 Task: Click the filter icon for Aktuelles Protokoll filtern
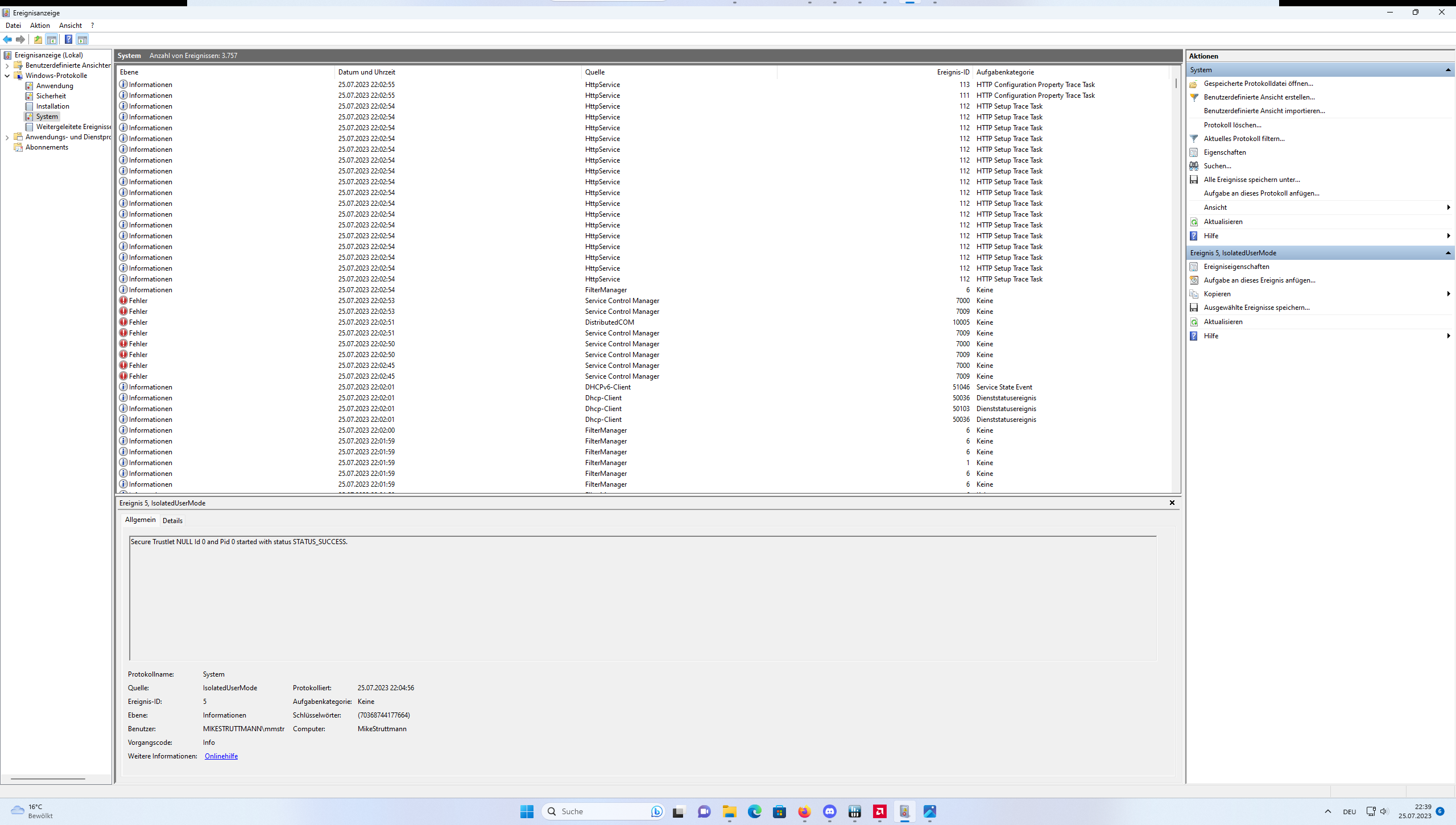pyautogui.click(x=1194, y=139)
